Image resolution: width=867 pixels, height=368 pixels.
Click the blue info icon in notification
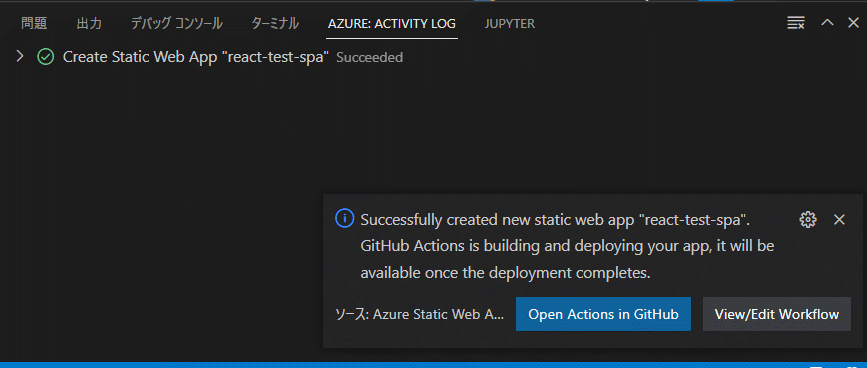coord(344,219)
